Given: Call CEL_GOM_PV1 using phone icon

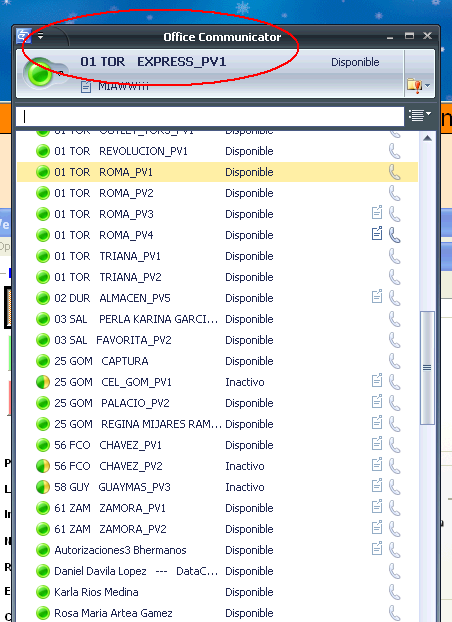Looking at the screenshot, I should click(394, 382).
